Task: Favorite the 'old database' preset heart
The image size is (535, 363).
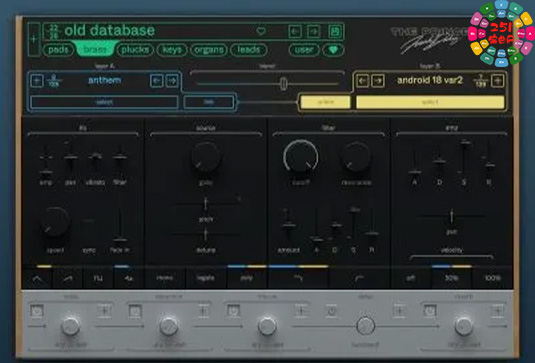Action: 261,31
